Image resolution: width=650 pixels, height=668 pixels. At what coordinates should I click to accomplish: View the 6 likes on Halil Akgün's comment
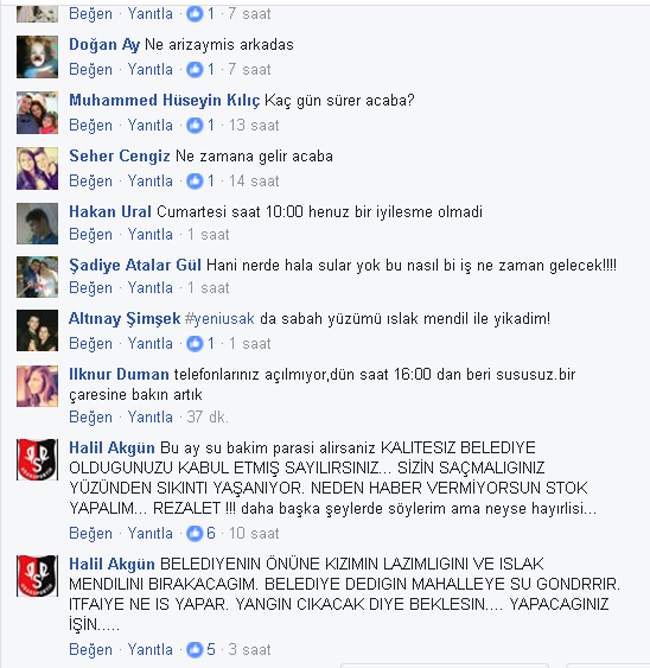pos(201,533)
